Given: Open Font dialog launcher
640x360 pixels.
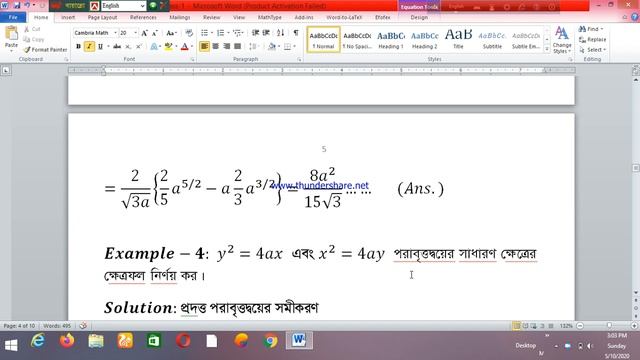Looking at the screenshot, I should (192, 60).
